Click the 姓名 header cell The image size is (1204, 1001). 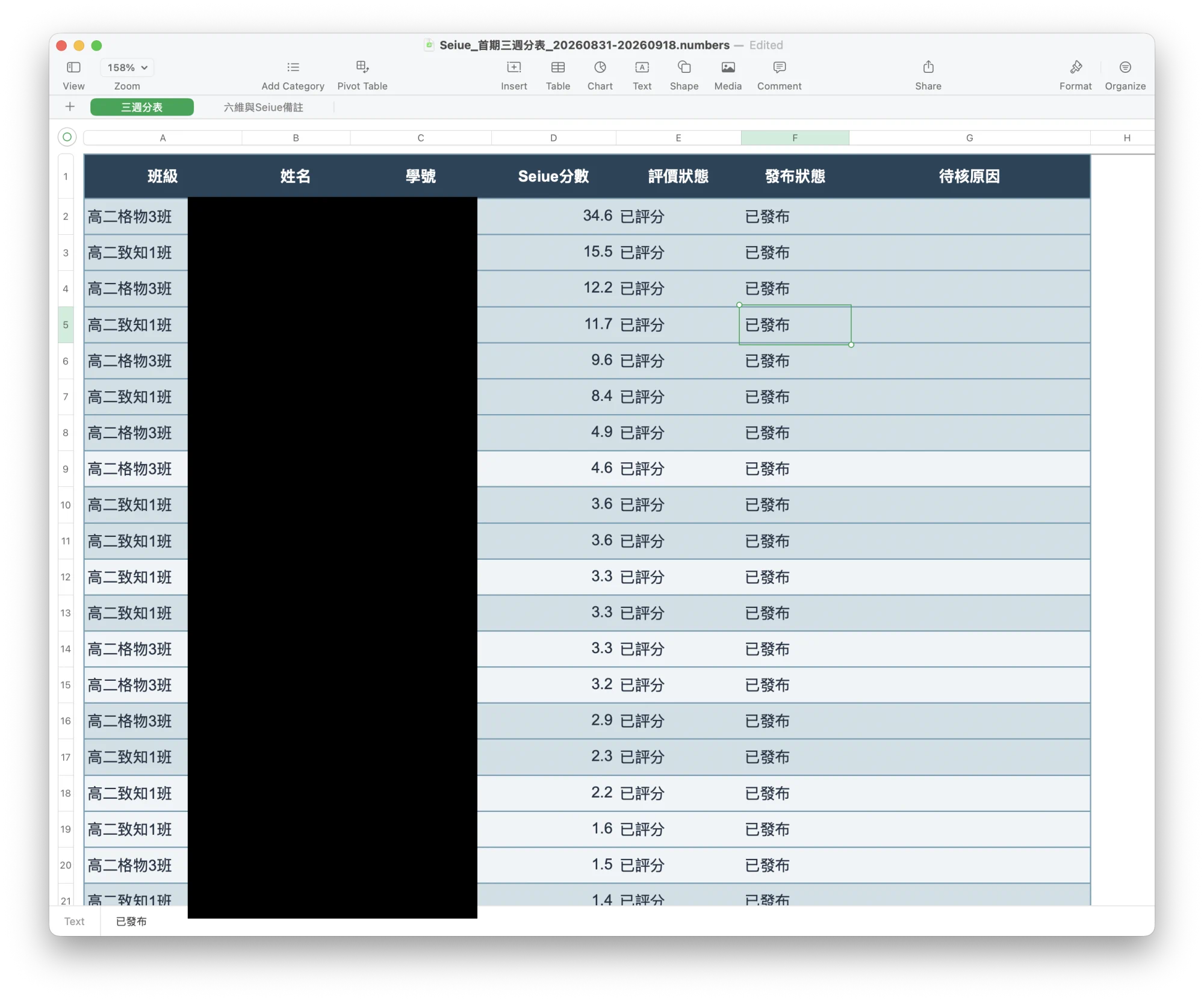pyautogui.click(x=296, y=176)
